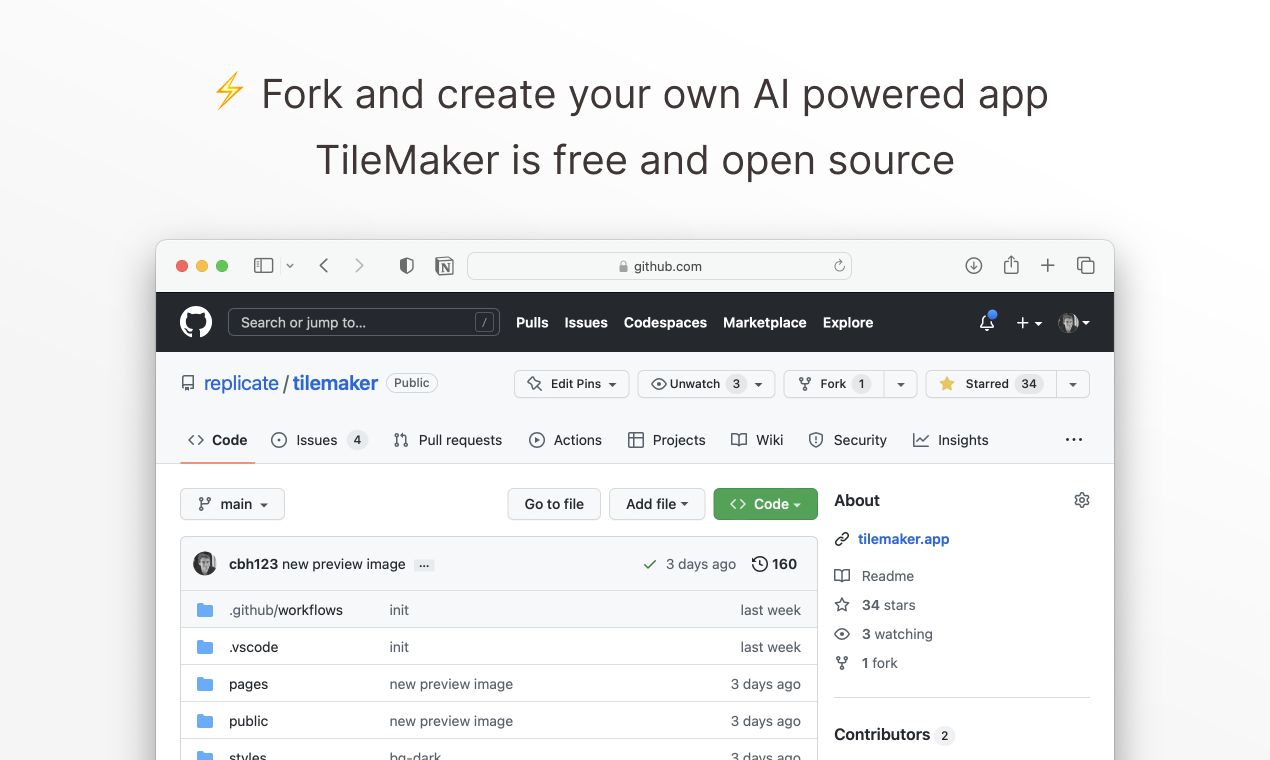Click the repository icon beside replicate
1270x760 pixels.
point(188,383)
